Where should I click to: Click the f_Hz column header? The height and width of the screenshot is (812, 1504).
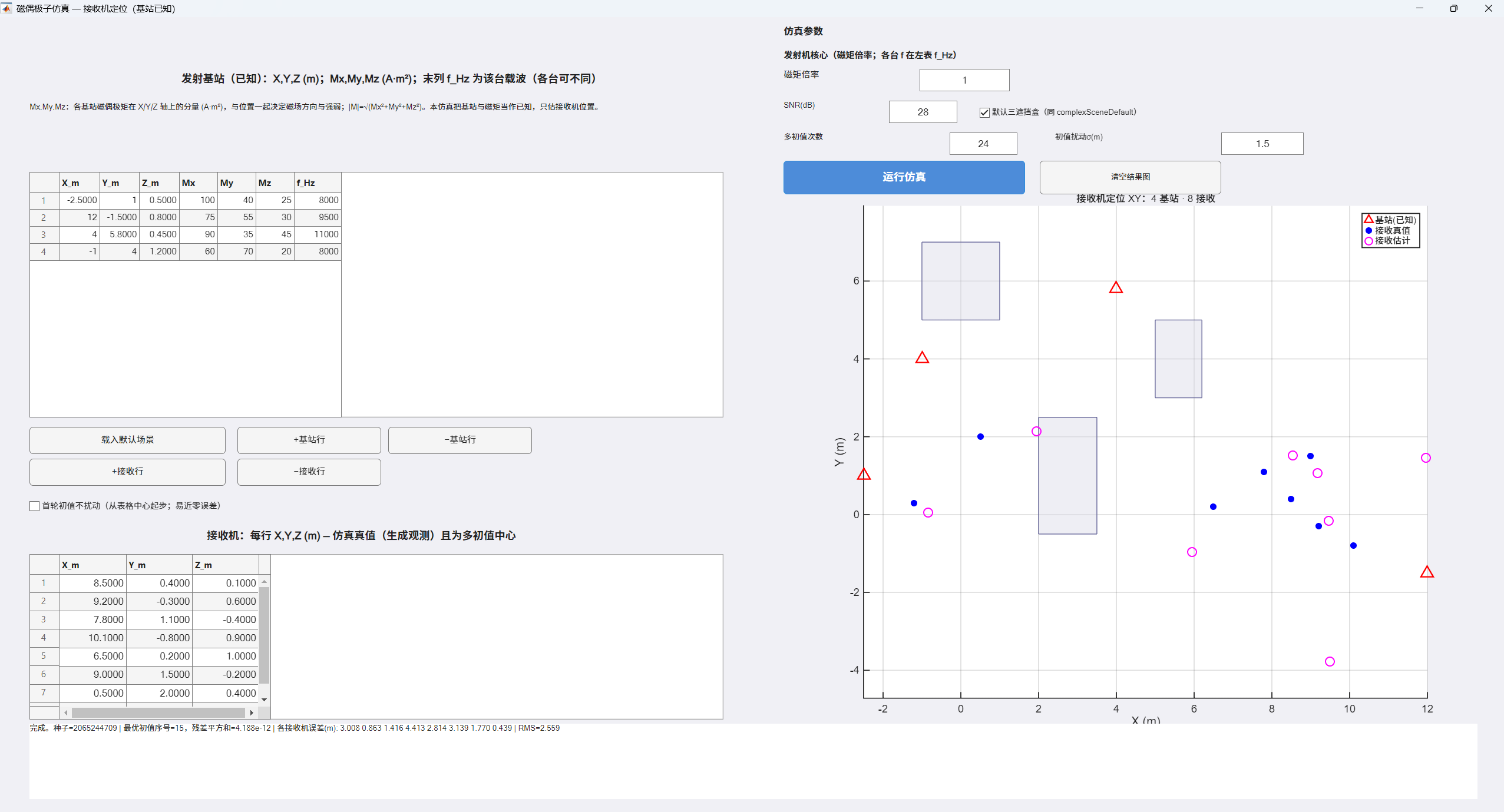pyautogui.click(x=317, y=183)
